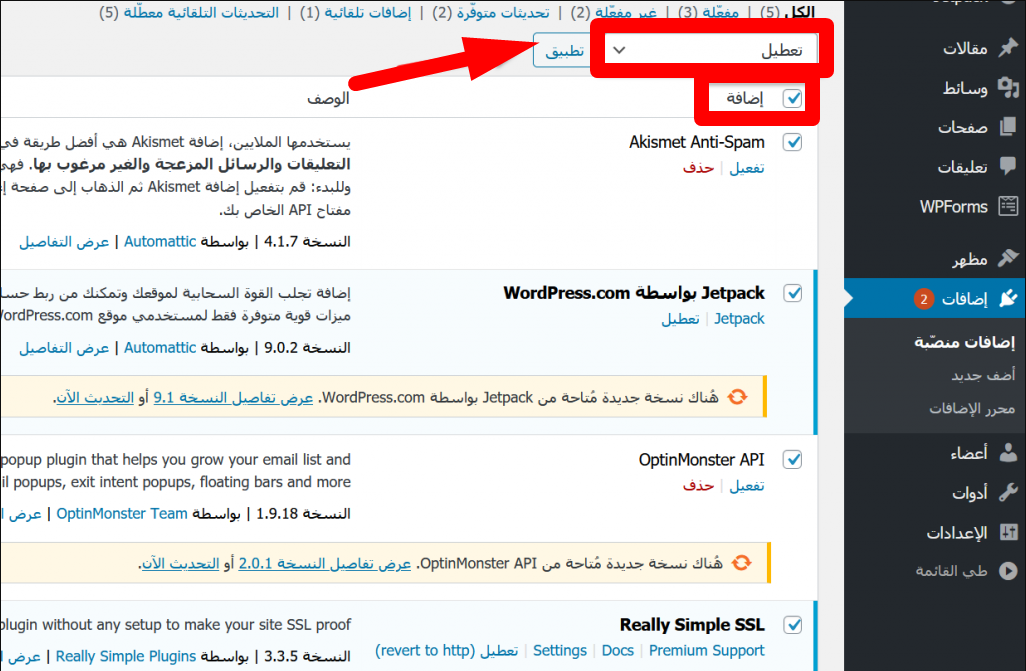This screenshot has width=1026, height=671.
Task: Click the OptinMonster API update refresh icon
Action: click(x=741, y=562)
